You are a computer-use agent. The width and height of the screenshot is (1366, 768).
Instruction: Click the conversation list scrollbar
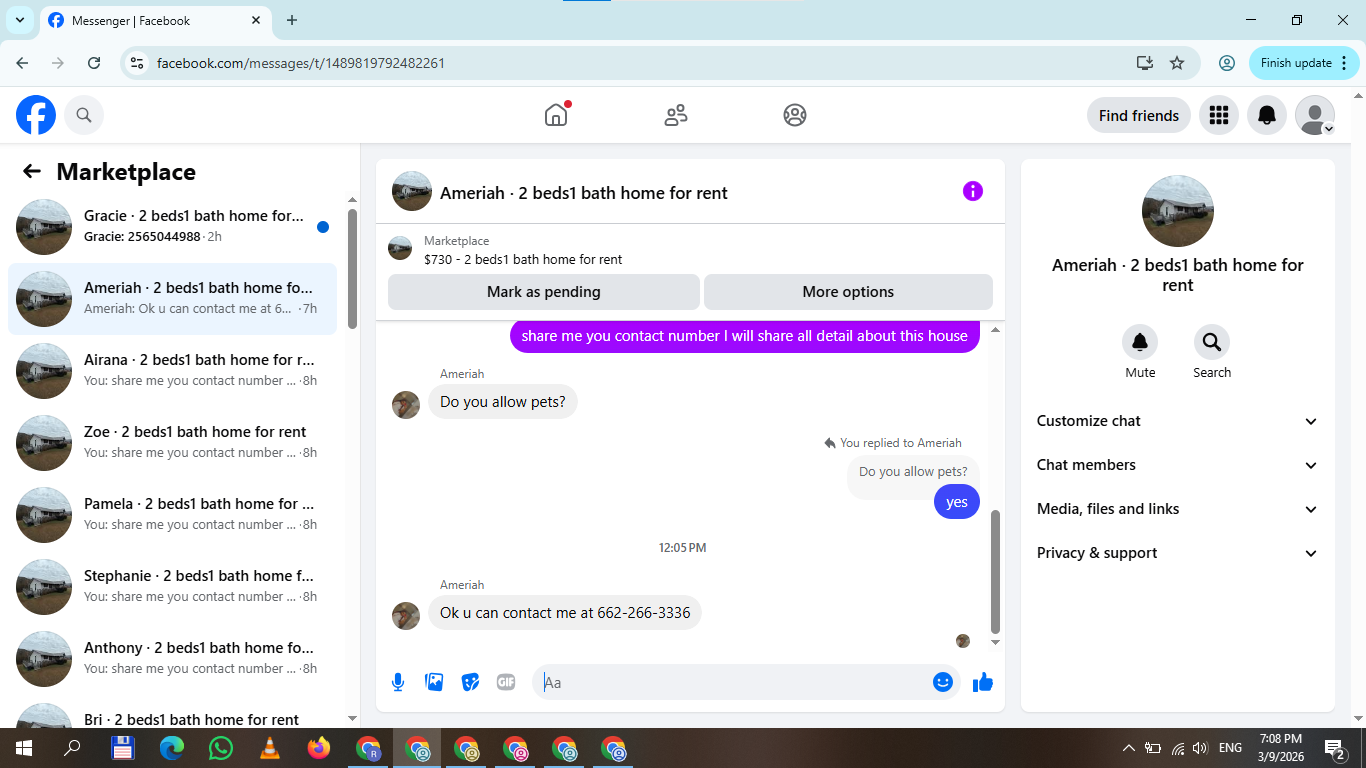352,268
